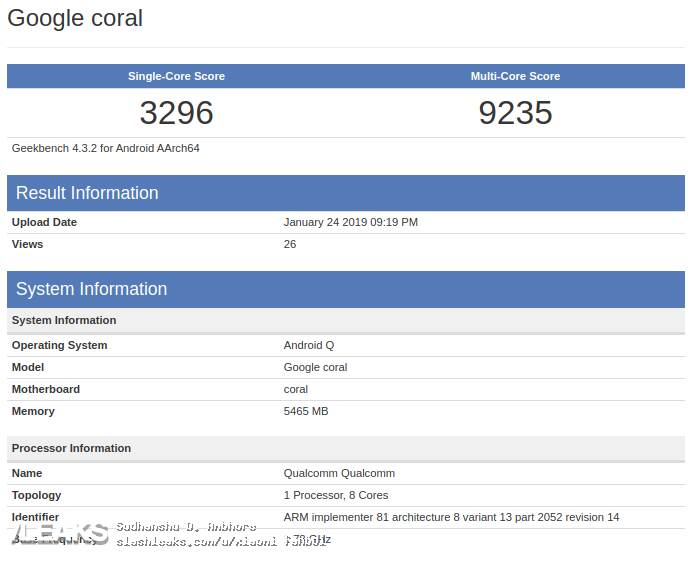Viewport: 693px width, 564px height.
Task: Select the Single-Core Score header
Action: click(176, 76)
